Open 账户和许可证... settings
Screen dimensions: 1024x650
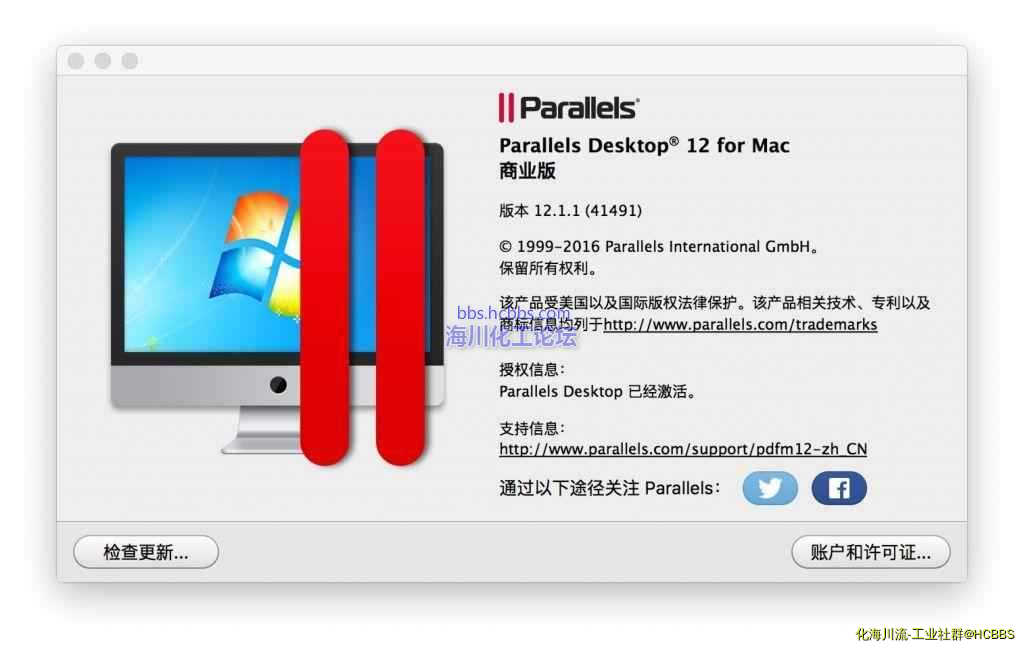[871, 552]
